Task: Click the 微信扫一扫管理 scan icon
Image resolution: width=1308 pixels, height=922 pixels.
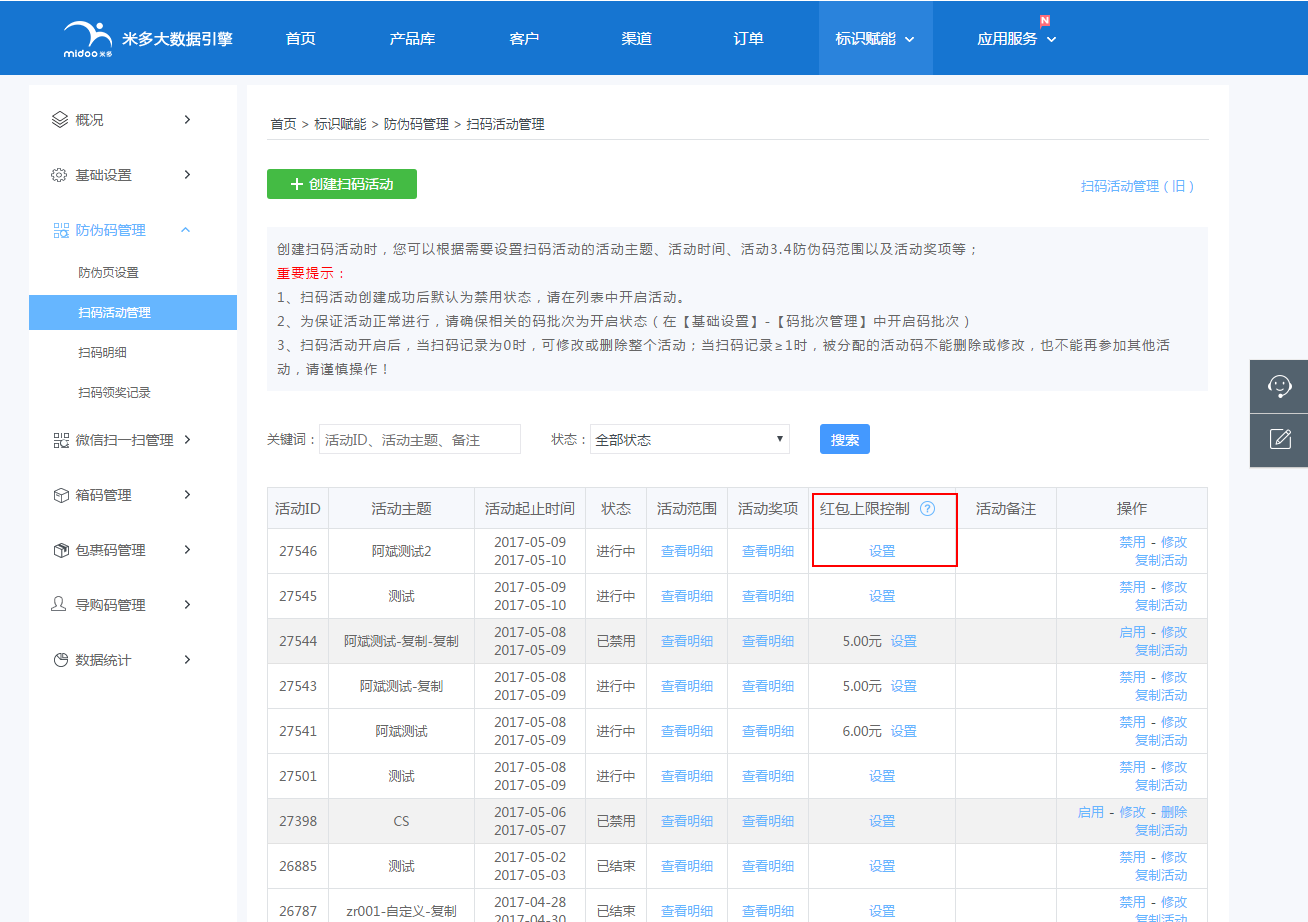Action: click(x=60, y=440)
